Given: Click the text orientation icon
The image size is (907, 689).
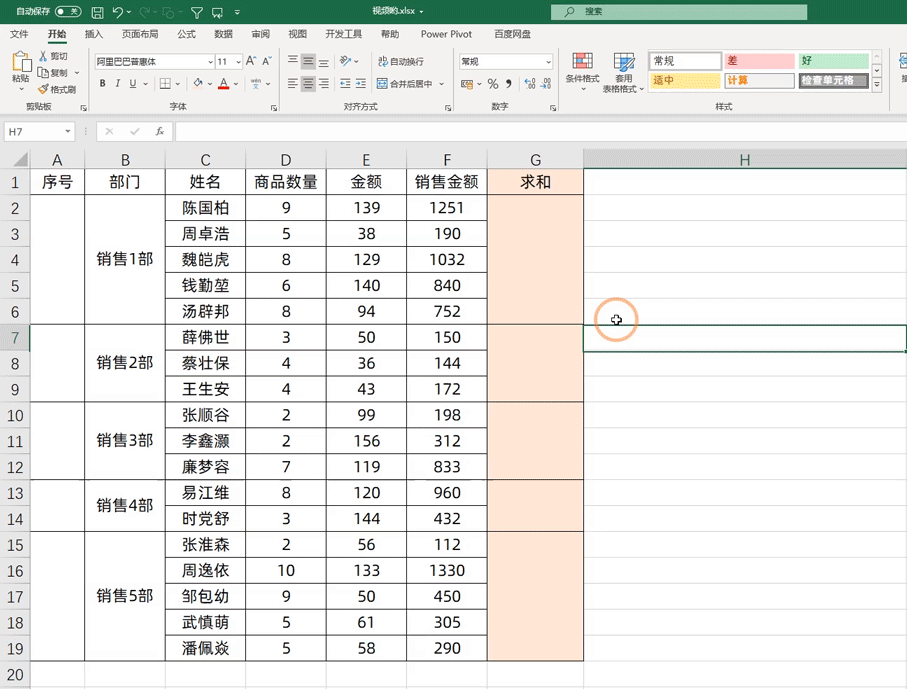Looking at the screenshot, I should [346, 61].
